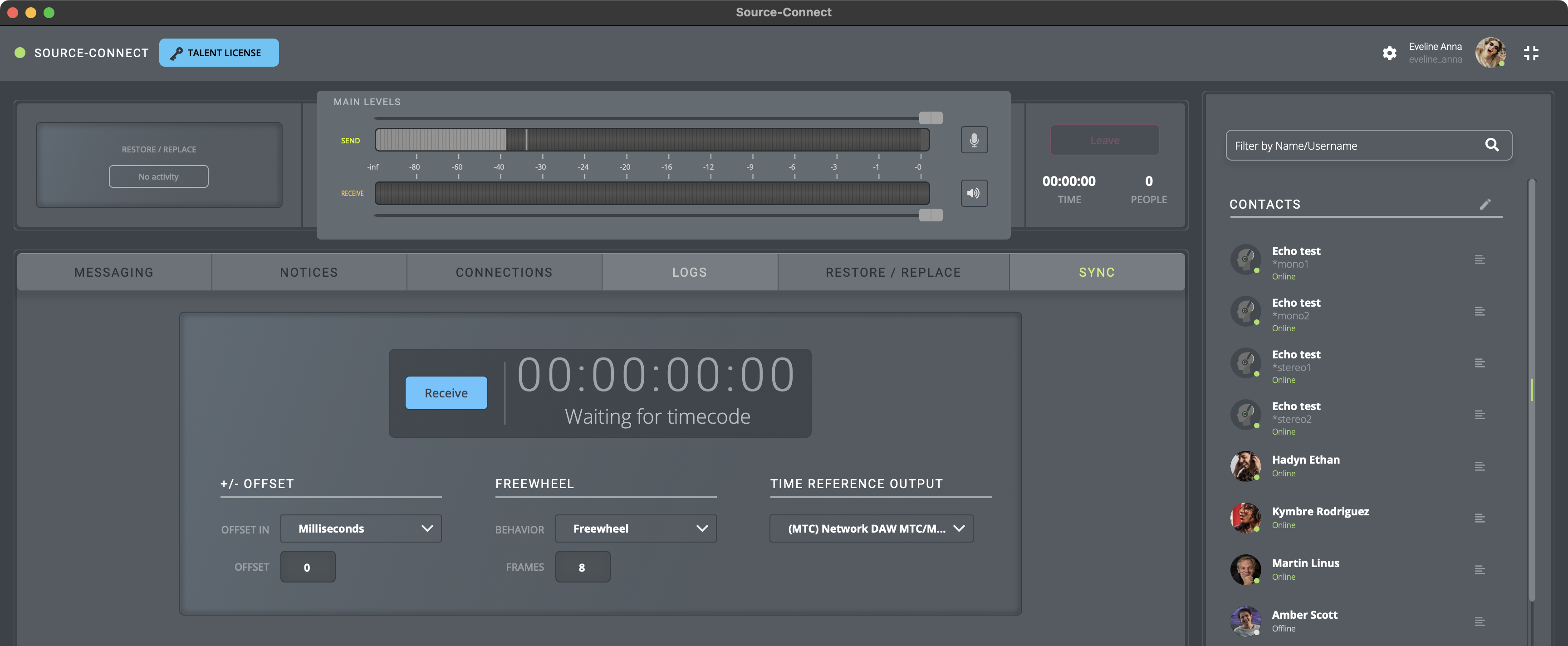The height and width of the screenshot is (646, 1568).
Task: Click the search magnifier icon
Action: [x=1491, y=145]
